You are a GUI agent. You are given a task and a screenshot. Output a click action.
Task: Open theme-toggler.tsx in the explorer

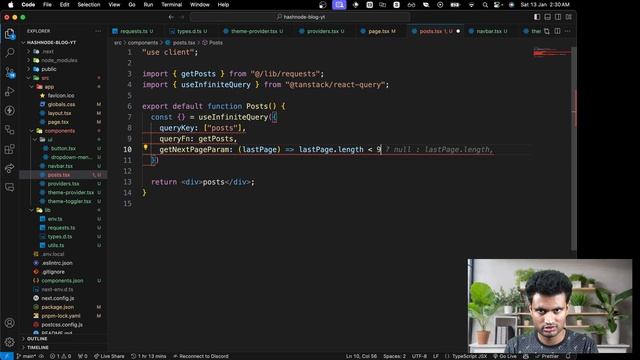[x=69, y=201]
